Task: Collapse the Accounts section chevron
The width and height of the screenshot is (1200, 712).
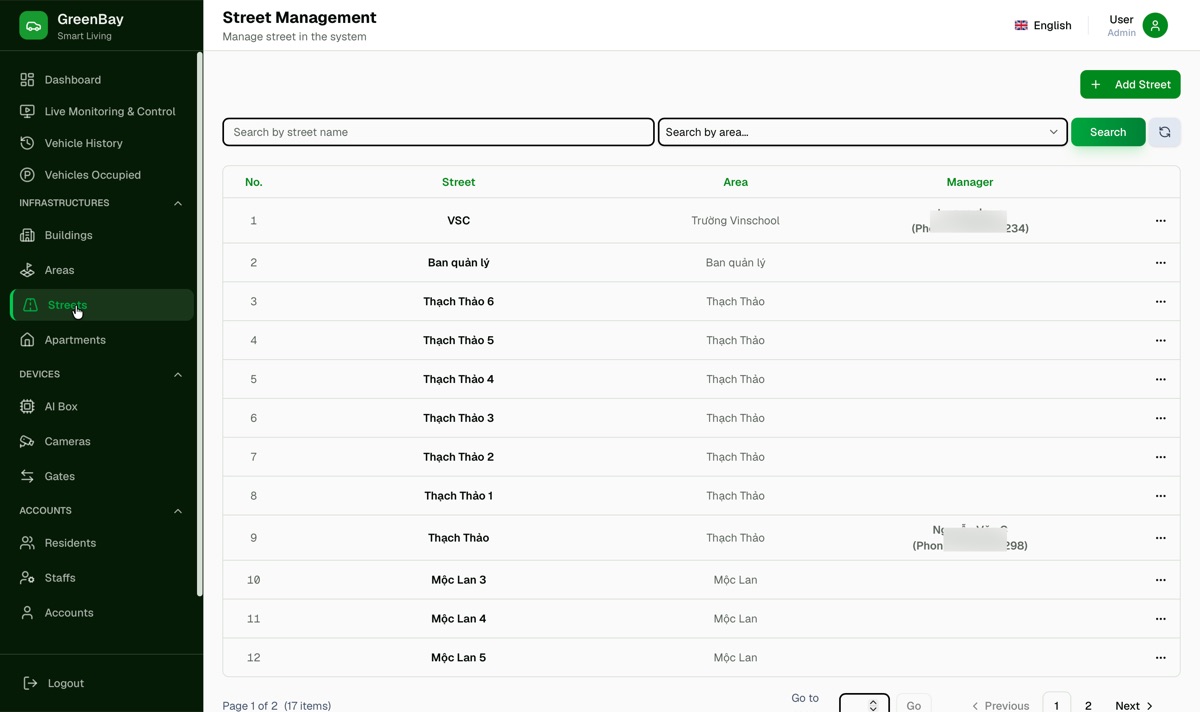Action: [178, 511]
